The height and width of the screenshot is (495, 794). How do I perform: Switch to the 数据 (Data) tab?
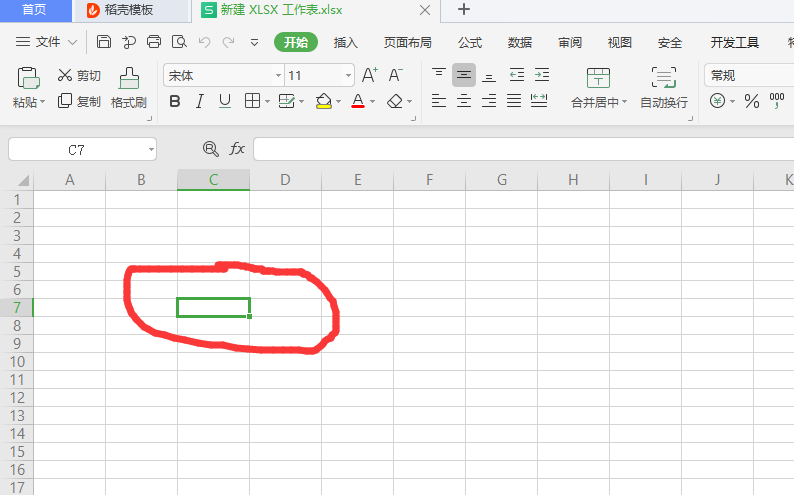pos(520,43)
